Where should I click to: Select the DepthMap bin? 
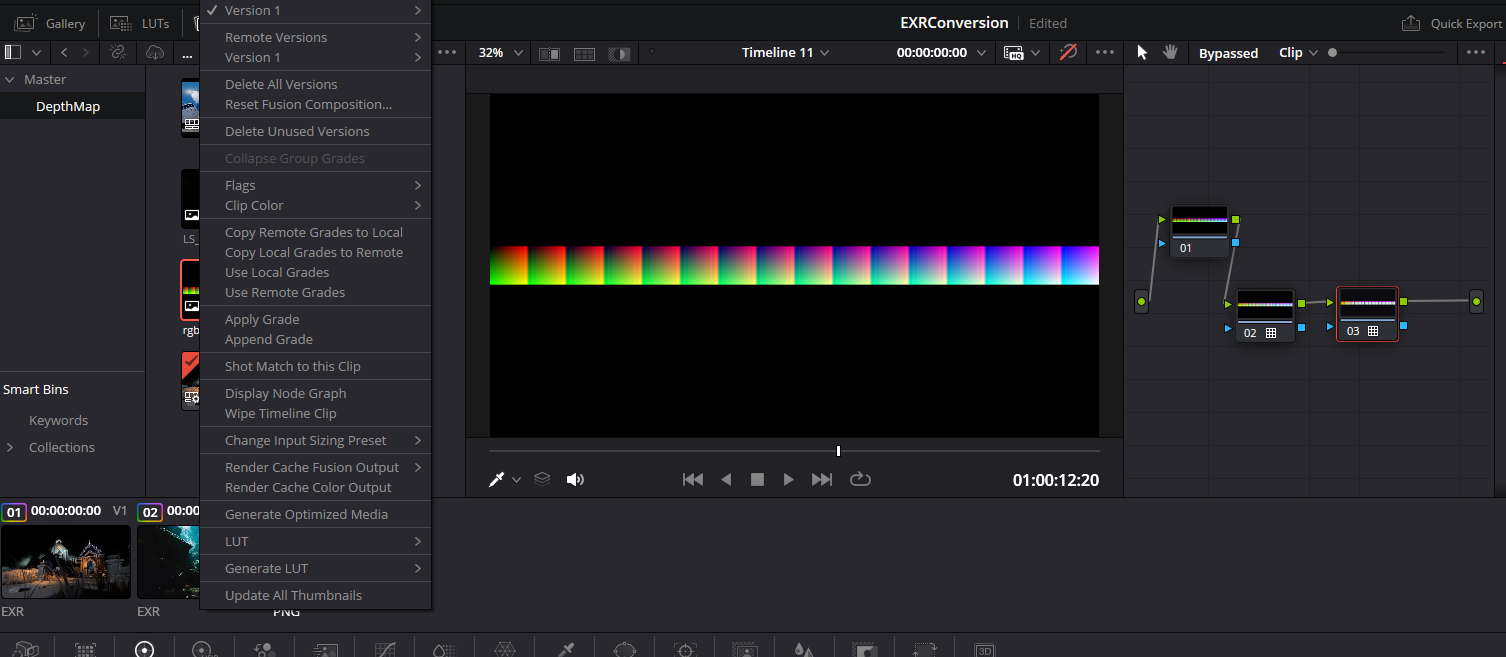pyautogui.click(x=68, y=106)
